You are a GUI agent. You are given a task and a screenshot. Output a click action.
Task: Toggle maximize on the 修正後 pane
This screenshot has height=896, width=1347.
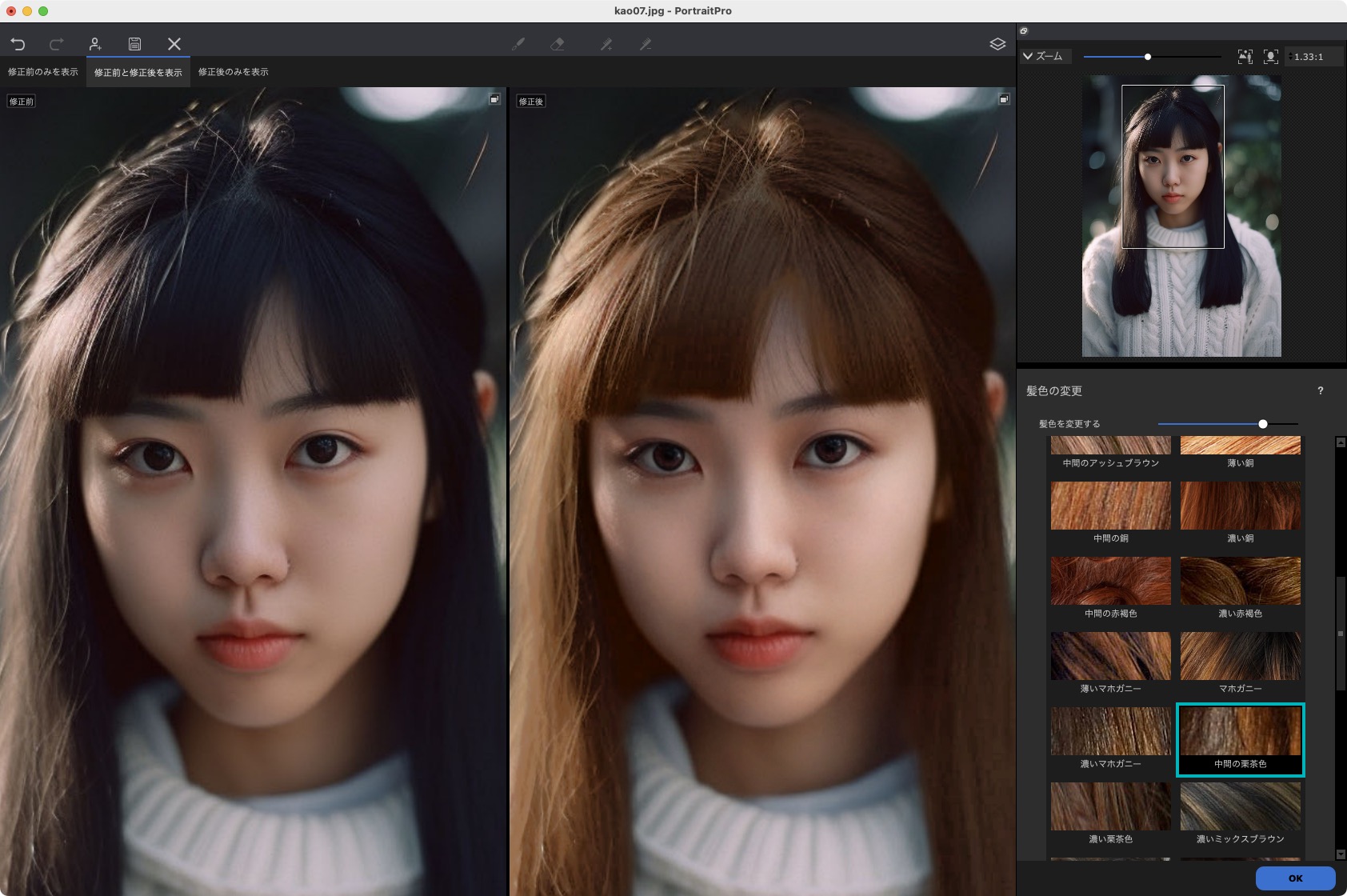pos(1004,99)
